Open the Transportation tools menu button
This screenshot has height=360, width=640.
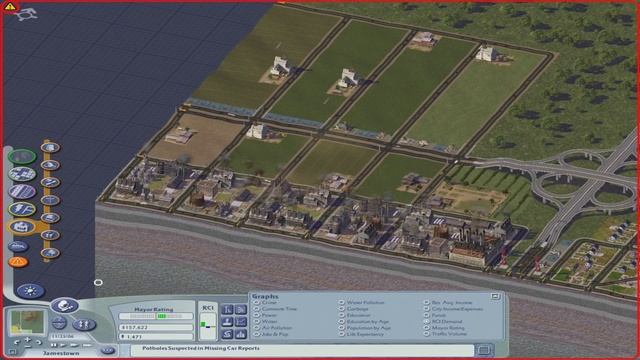point(22,191)
